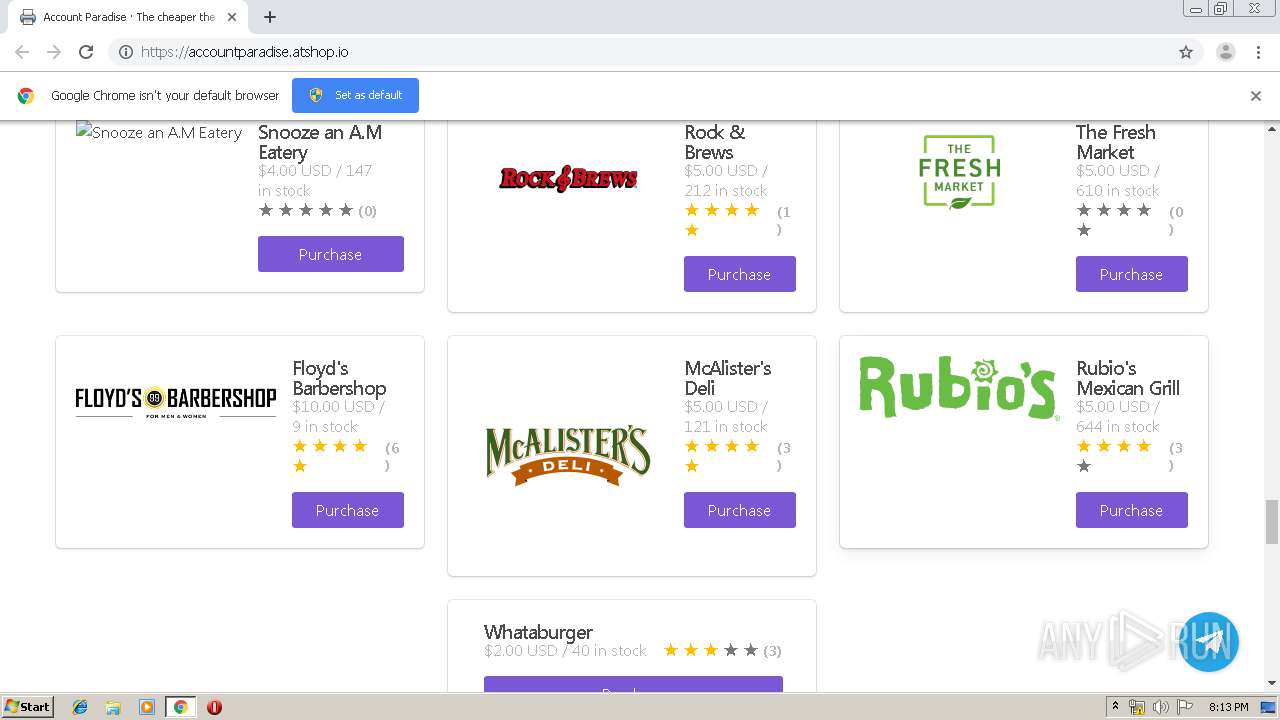Open a new browser tab
Image resolution: width=1280 pixels, height=720 pixels.
coord(270,17)
